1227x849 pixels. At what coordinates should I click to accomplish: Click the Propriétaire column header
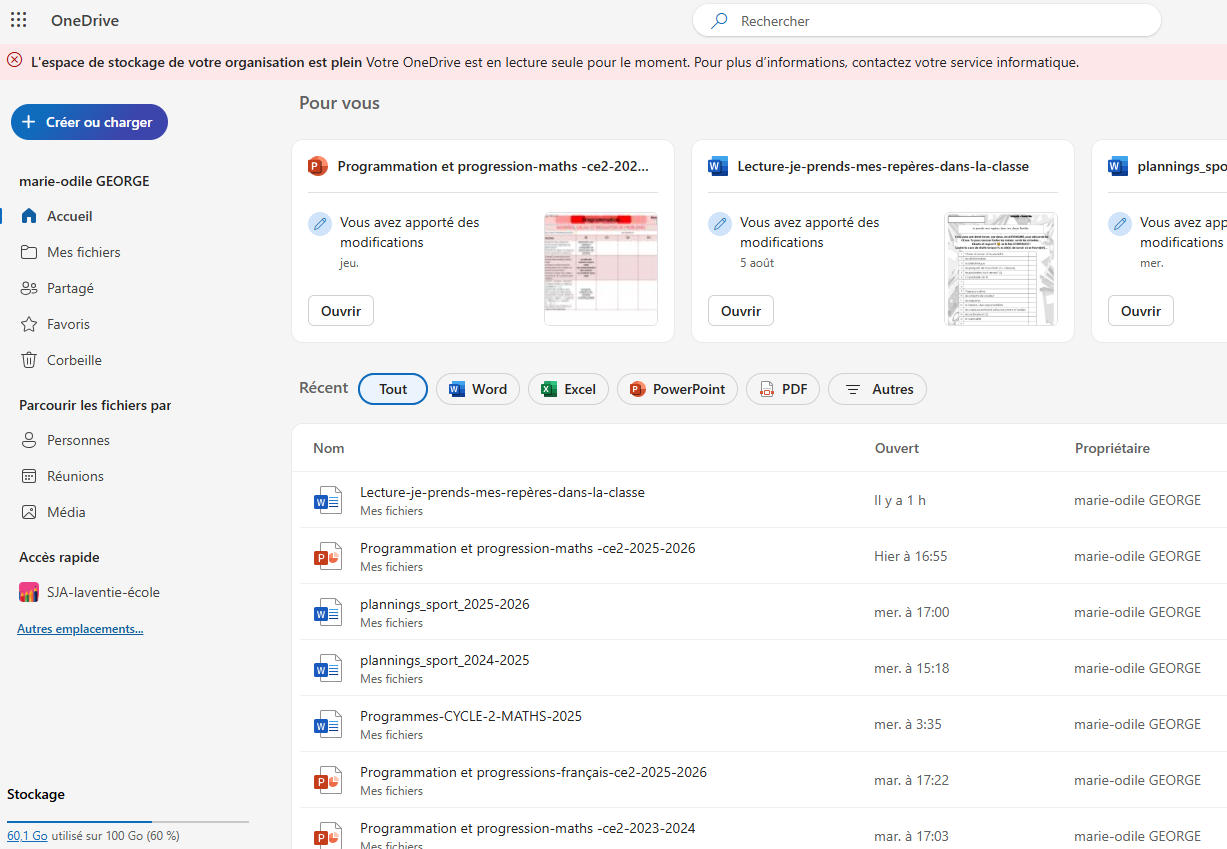pos(1112,448)
